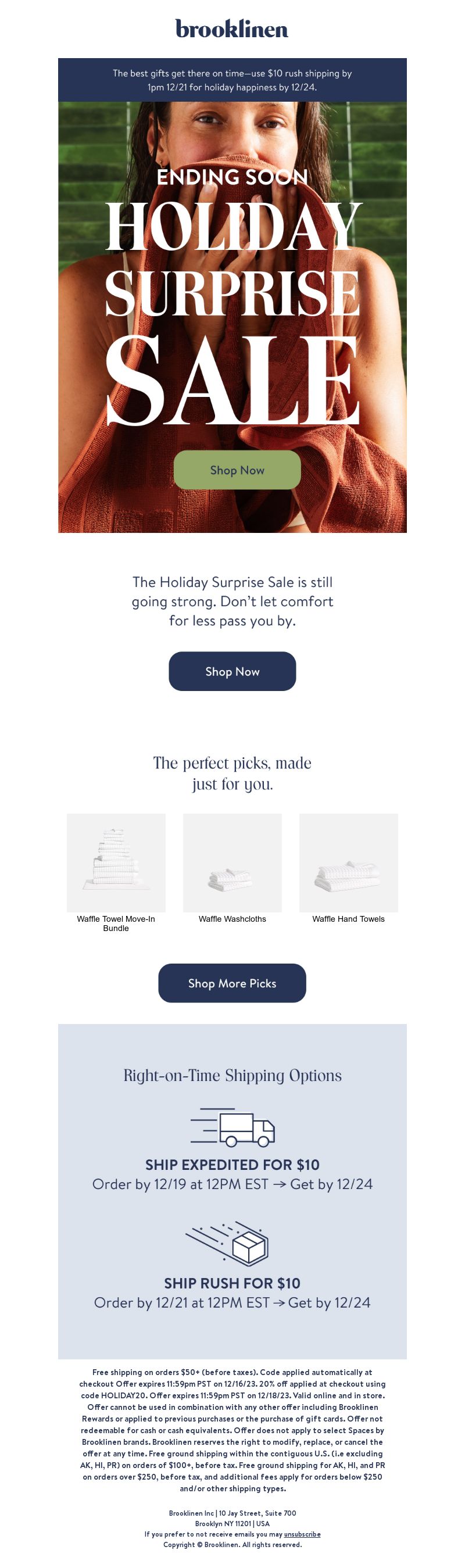The height and width of the screenshot is (1568, 465).
Task: Click the expedited shipping truck icon
Action: click(x=233, y=1127)
